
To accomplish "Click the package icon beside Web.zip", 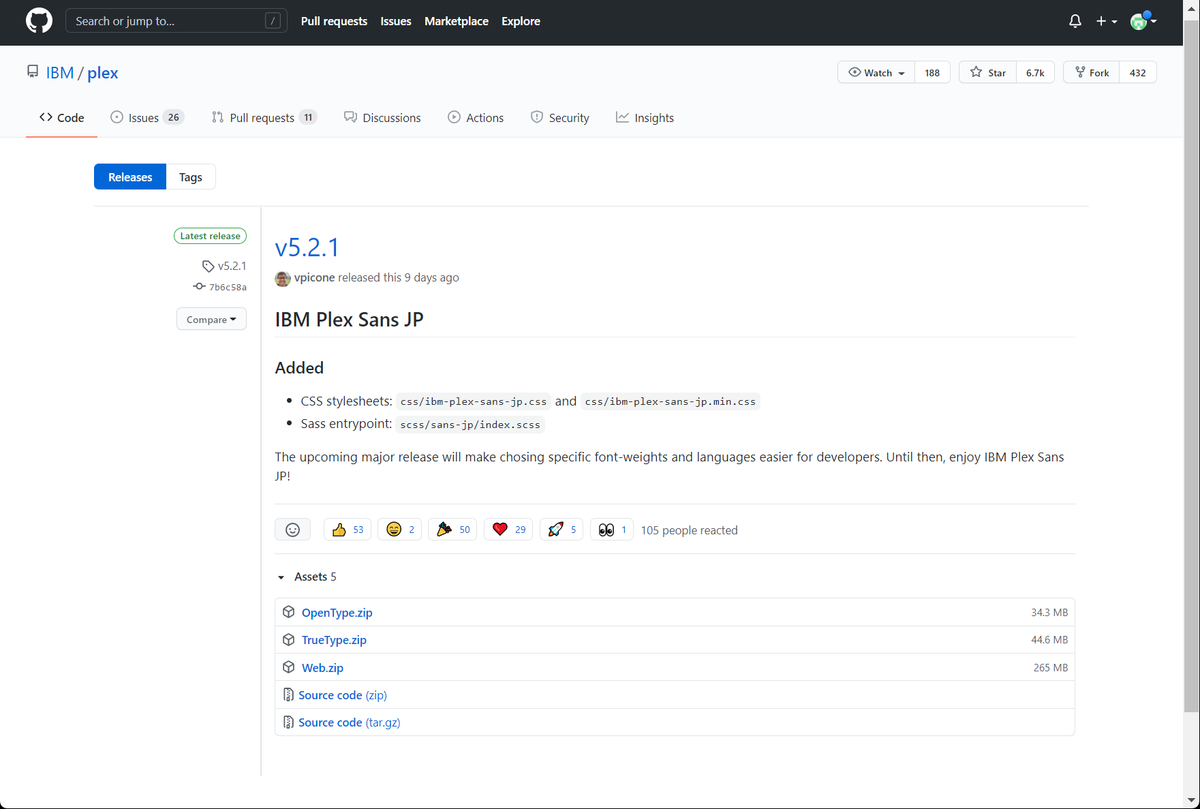I will pyautogui.click(x=288, y=667).
